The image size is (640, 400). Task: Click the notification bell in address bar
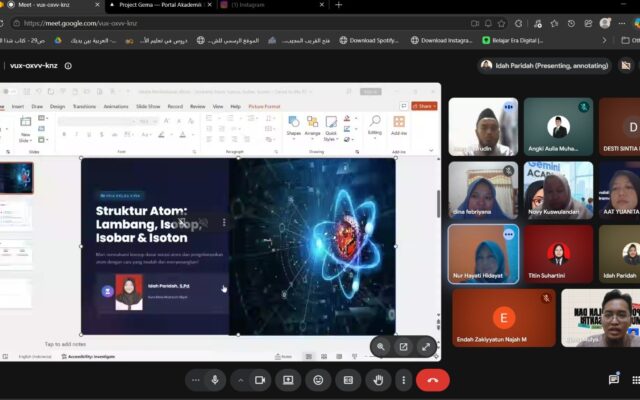[x=488, y=24]
